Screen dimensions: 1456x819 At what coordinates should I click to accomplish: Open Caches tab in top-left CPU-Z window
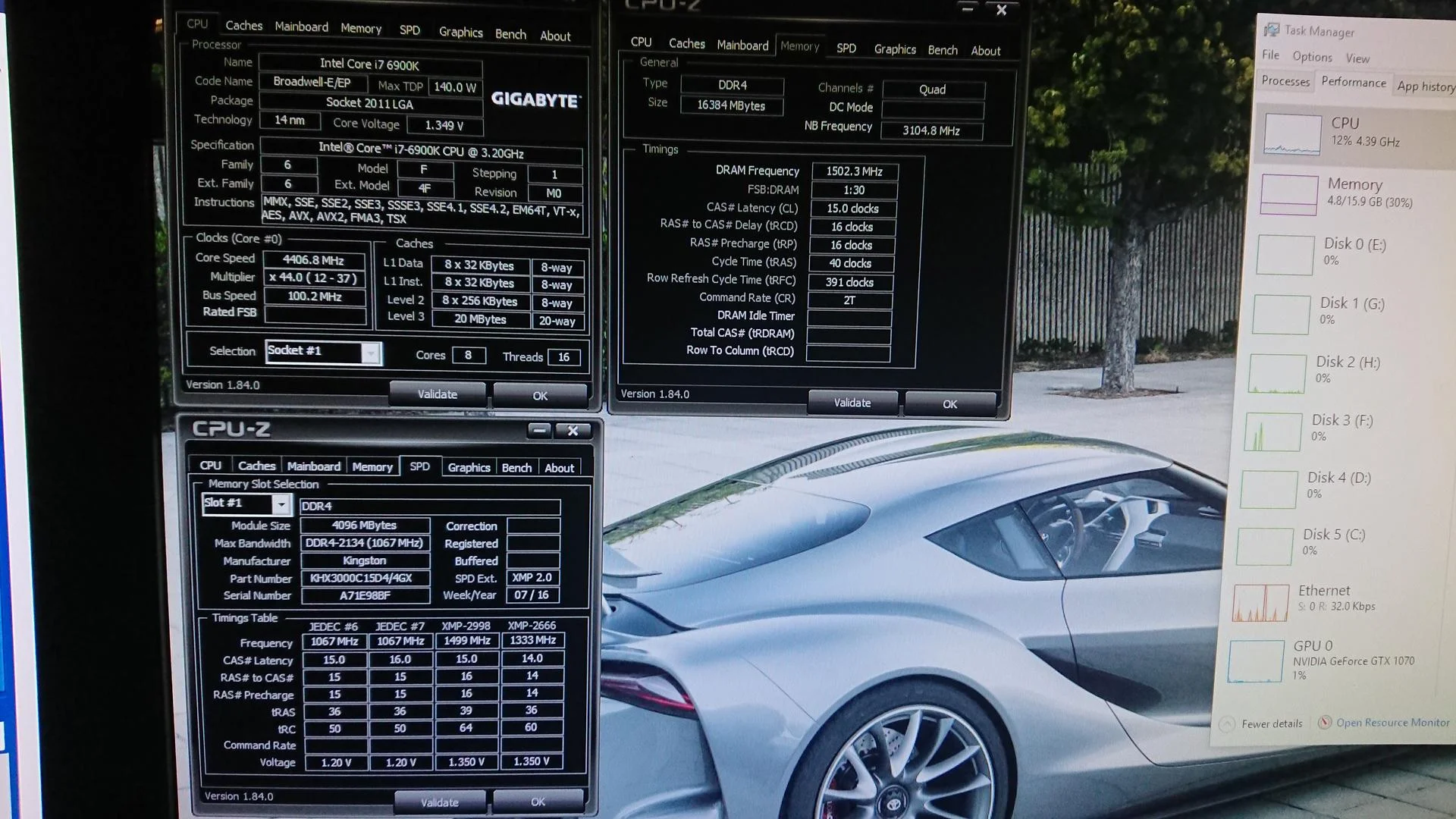coord(243,26)
